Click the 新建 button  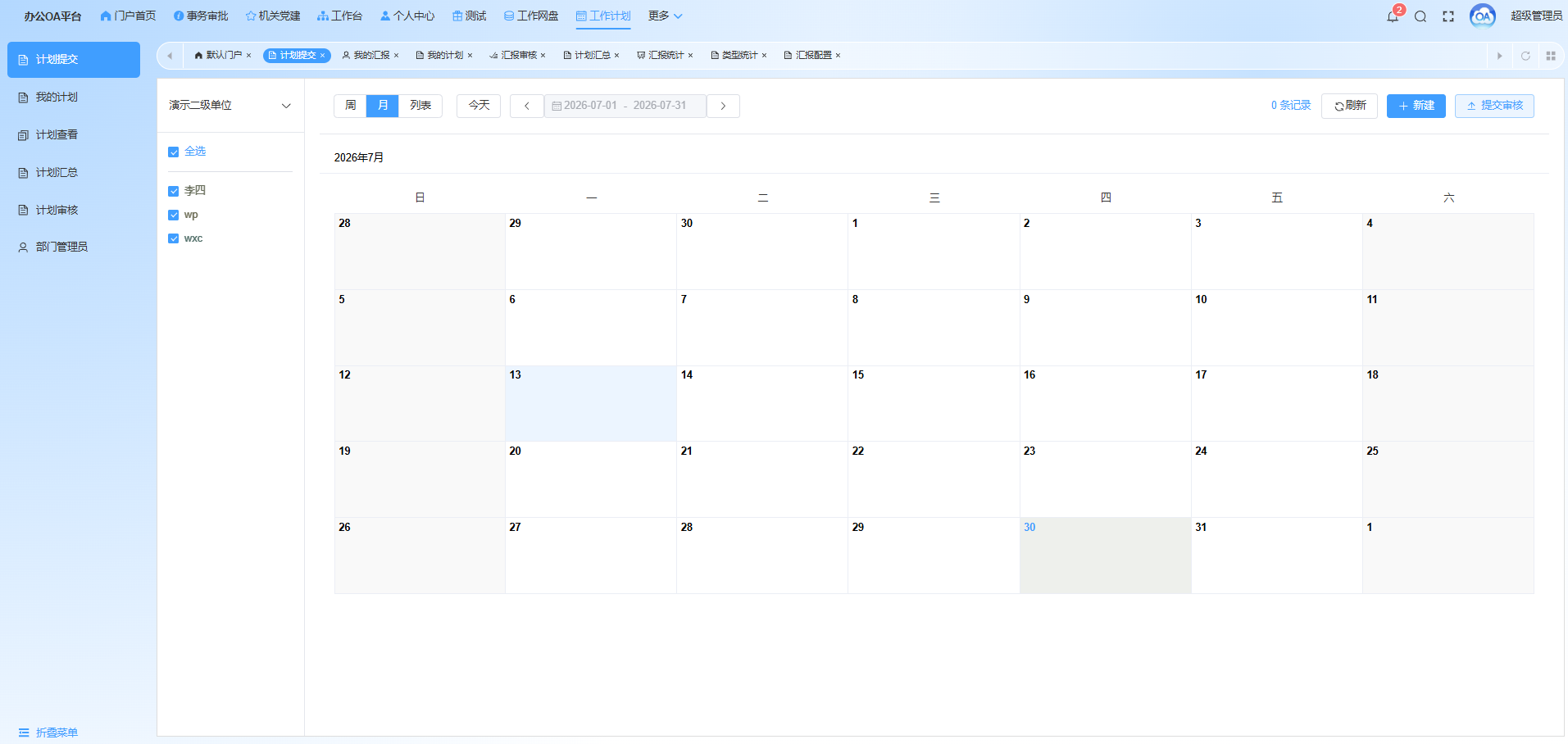[1416, 106]
